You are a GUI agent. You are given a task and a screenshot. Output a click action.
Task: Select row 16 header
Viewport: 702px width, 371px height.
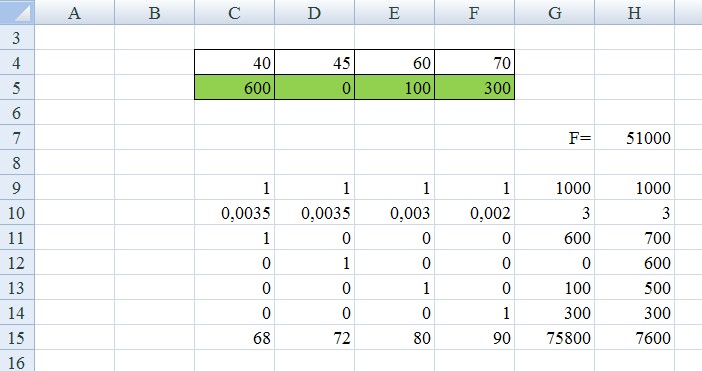(x=17, y=361)
